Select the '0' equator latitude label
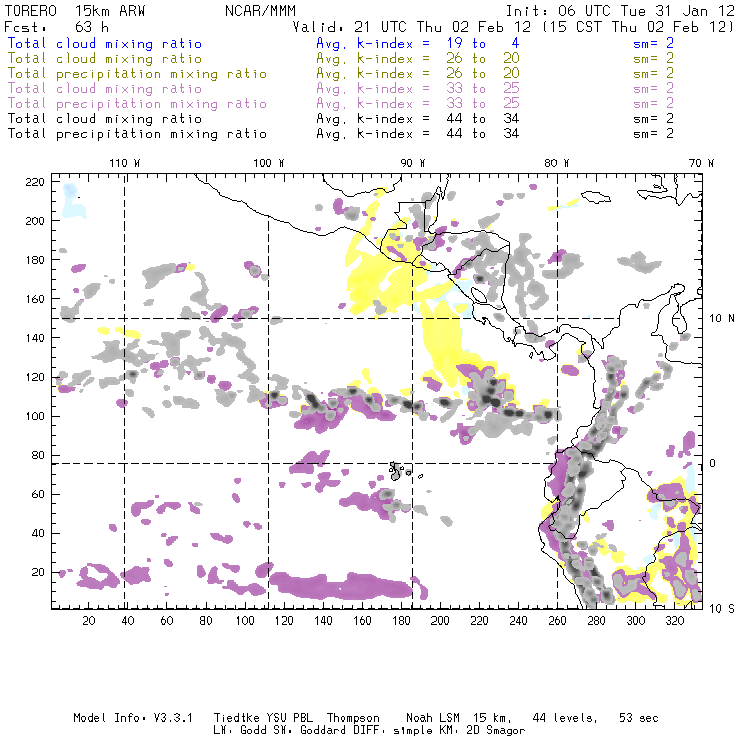 712,463
